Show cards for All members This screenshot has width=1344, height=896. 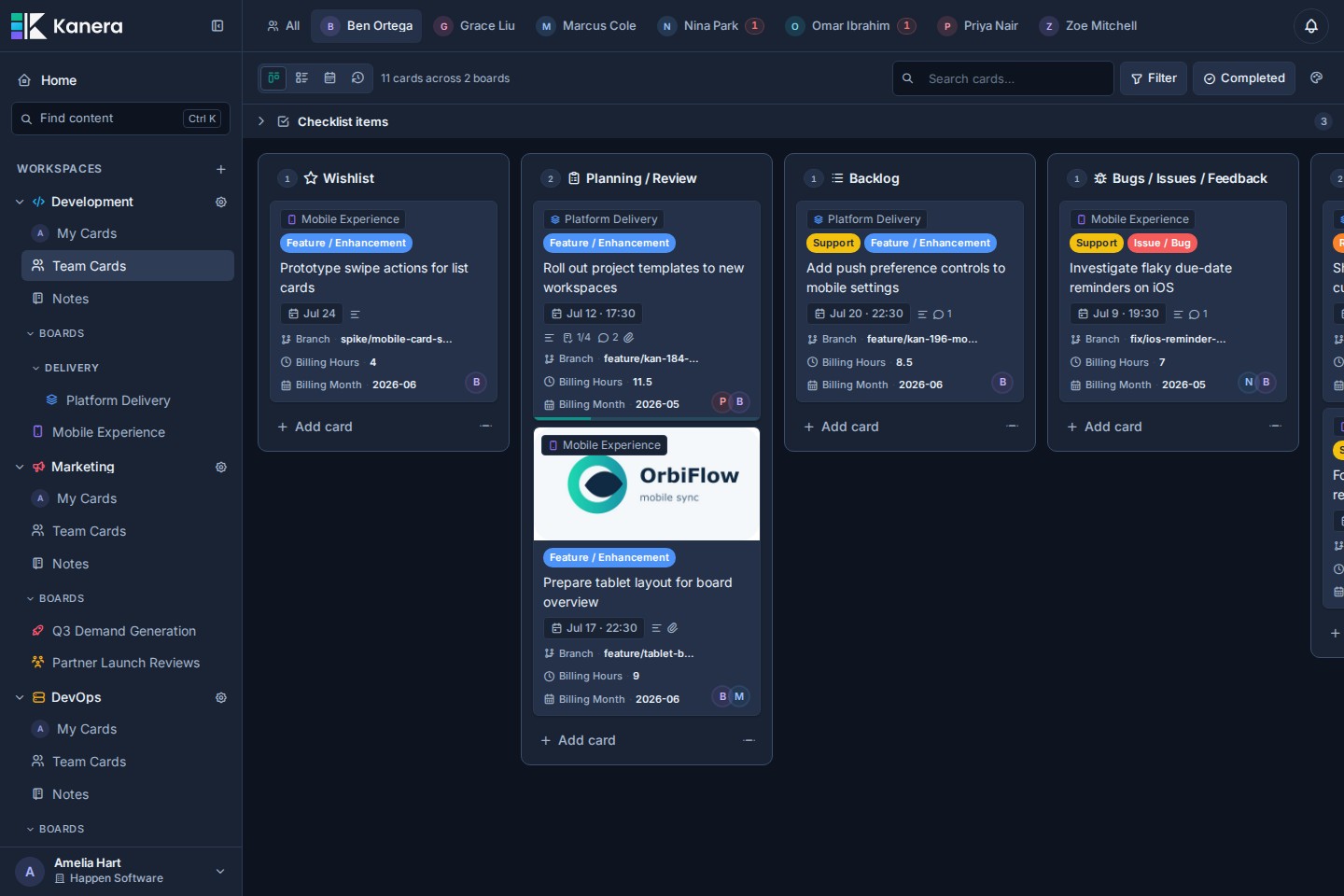[x=283, y=26]
